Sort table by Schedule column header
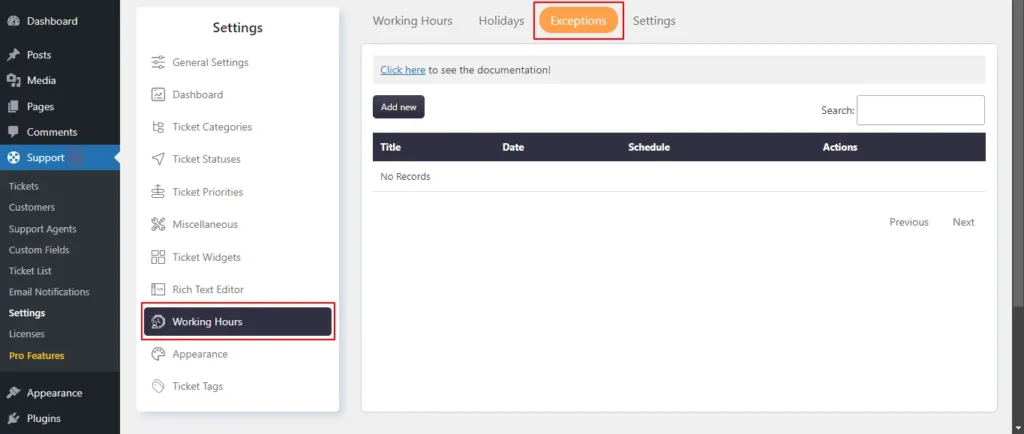 648,147
